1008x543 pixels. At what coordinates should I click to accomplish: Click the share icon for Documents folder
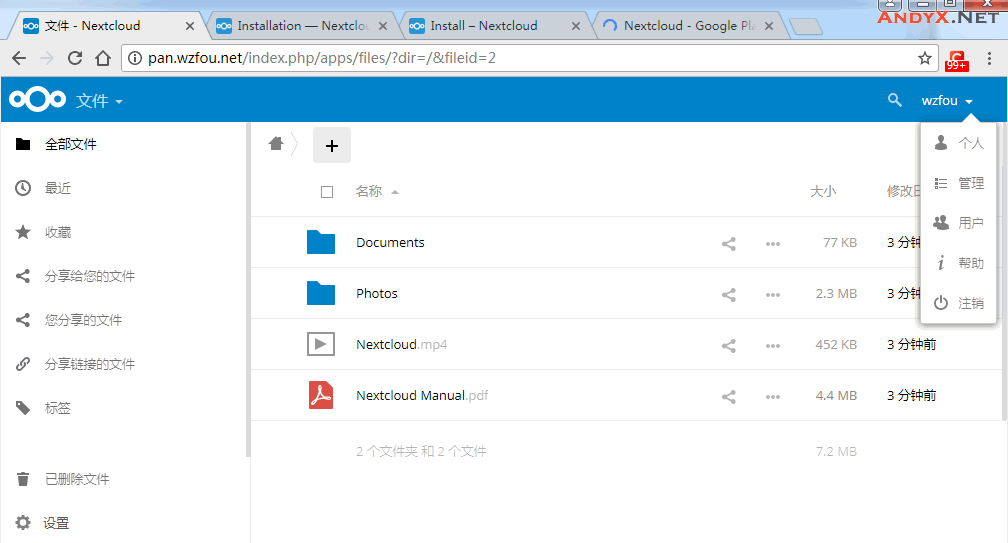pyautogui.click(x=728, y=243)
